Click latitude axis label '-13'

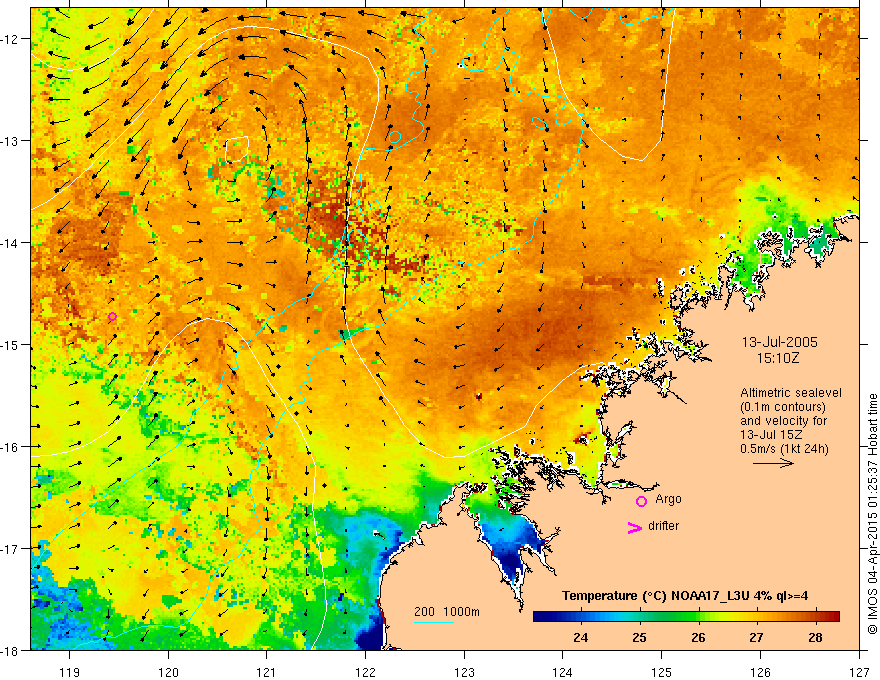(10, 141)
